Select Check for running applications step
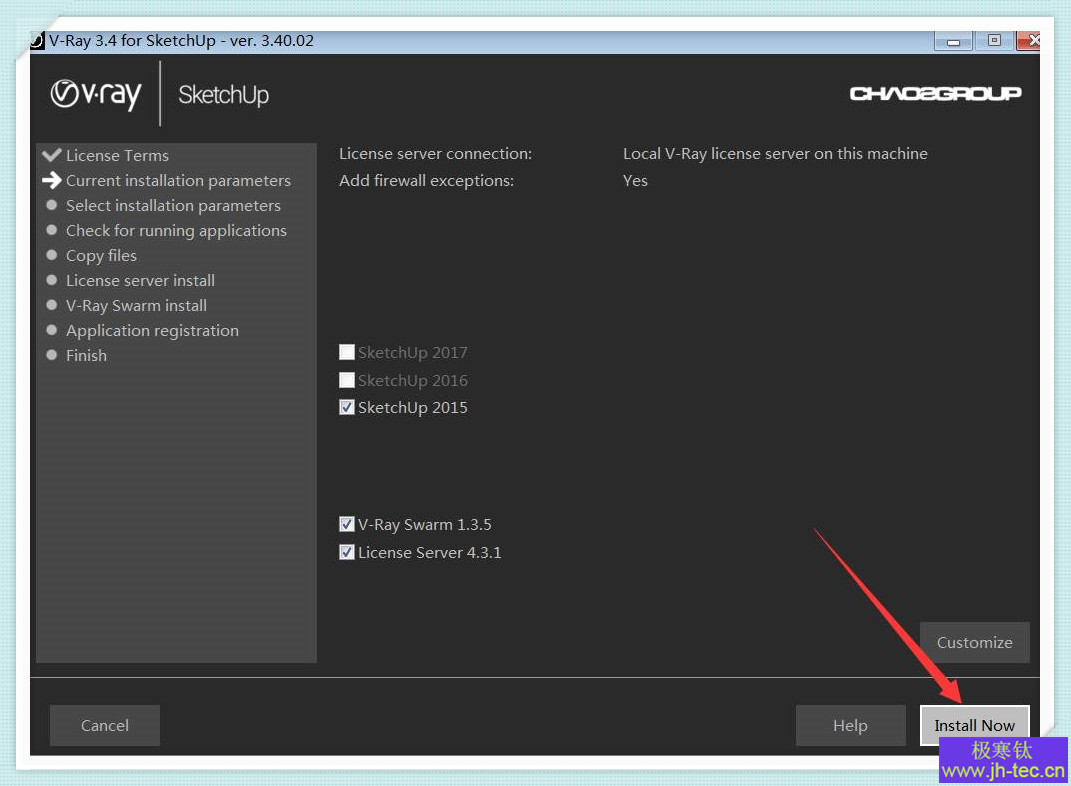 [176, 231]
